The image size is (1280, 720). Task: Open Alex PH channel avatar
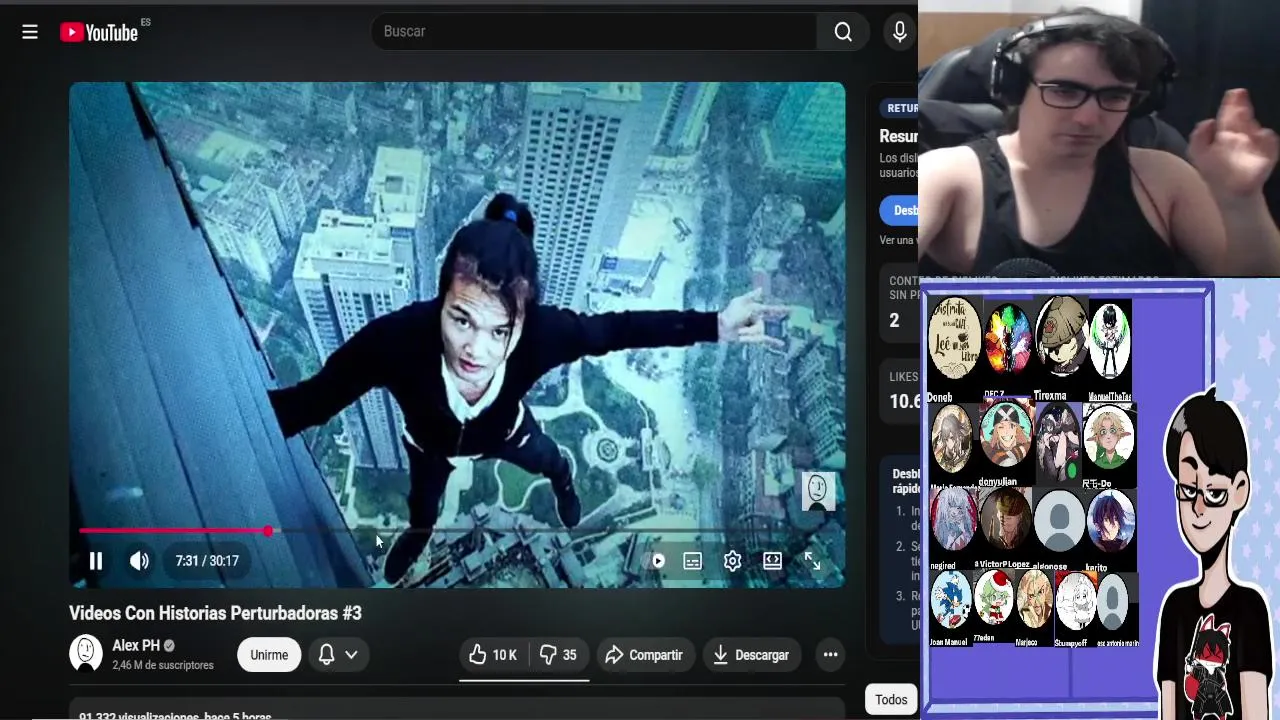tap(86, 654)
